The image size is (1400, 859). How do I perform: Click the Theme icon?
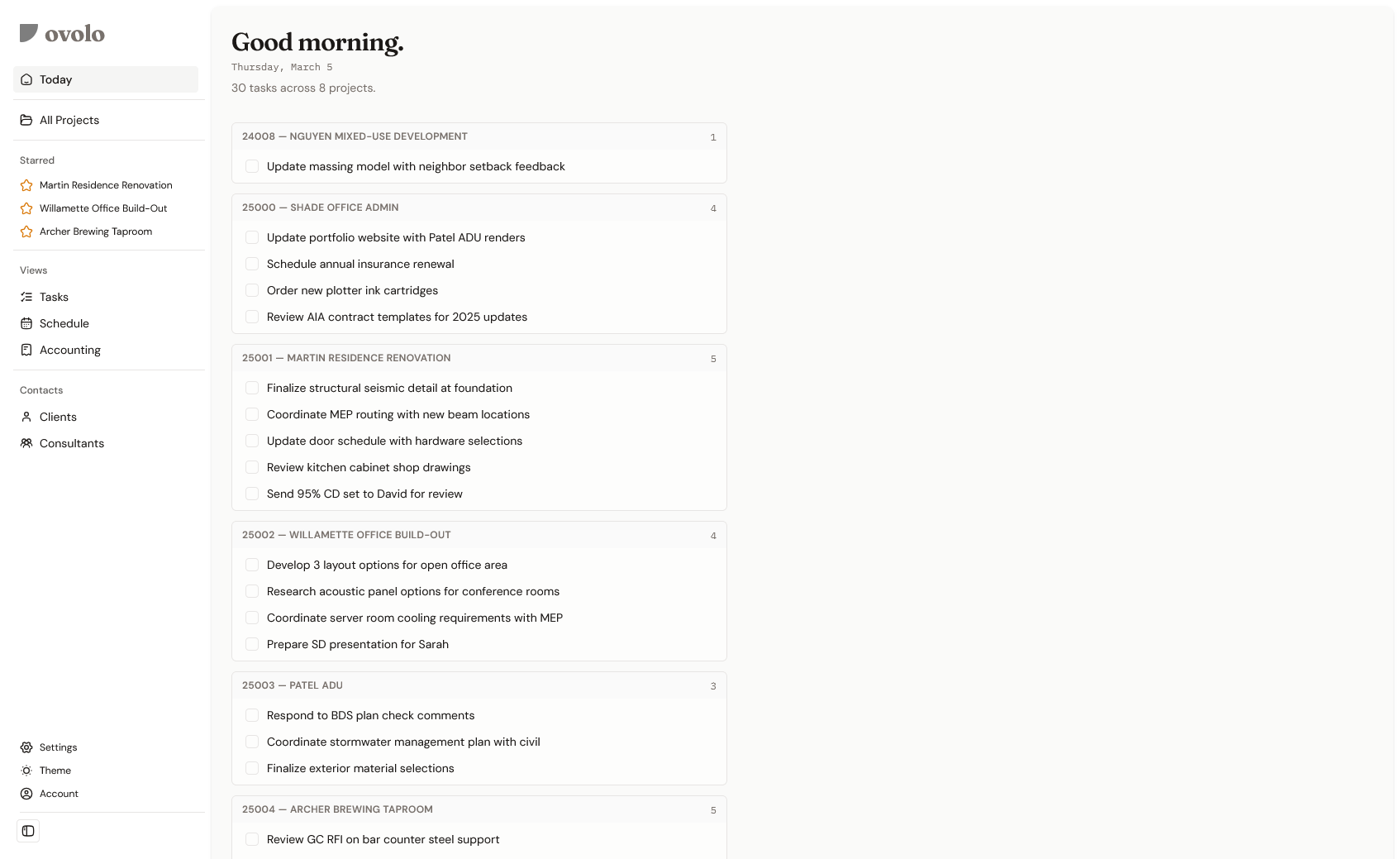pos(27,771)
